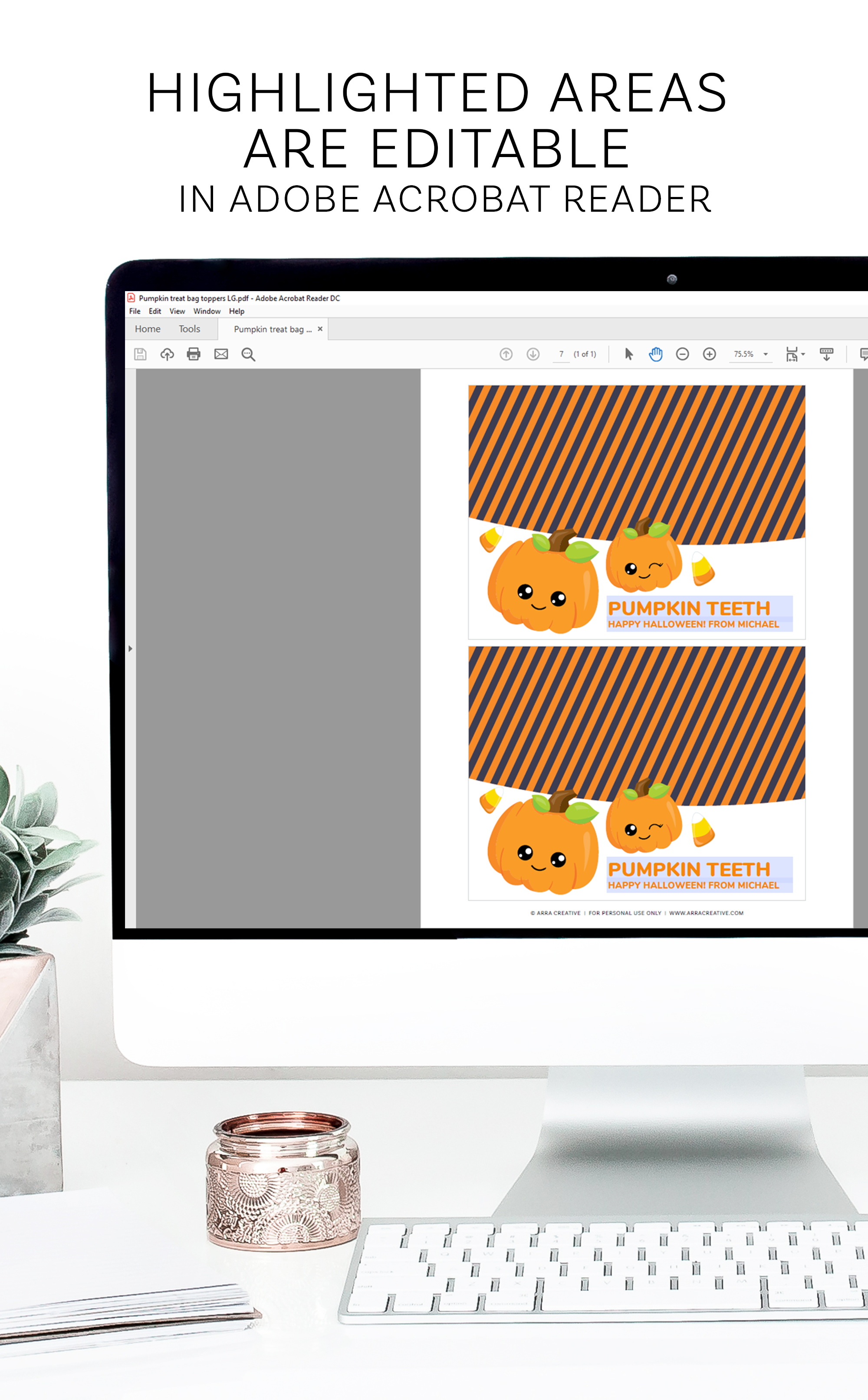Screen dimensions: 868x1400
Task: Click the email envelope icon
Action: (221, 354)
